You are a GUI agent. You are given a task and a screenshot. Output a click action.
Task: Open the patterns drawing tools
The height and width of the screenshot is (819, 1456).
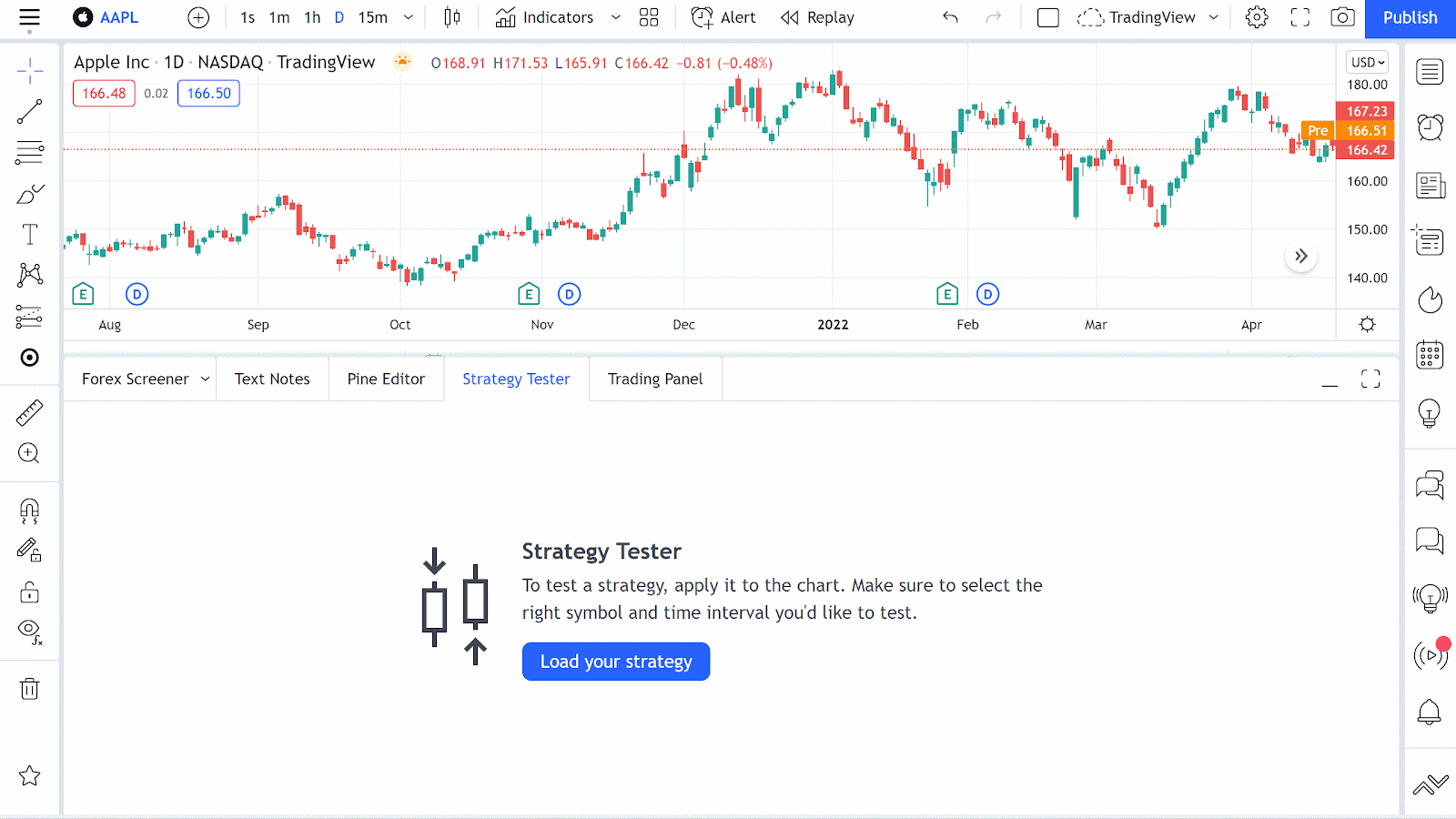tap(29, 275)
